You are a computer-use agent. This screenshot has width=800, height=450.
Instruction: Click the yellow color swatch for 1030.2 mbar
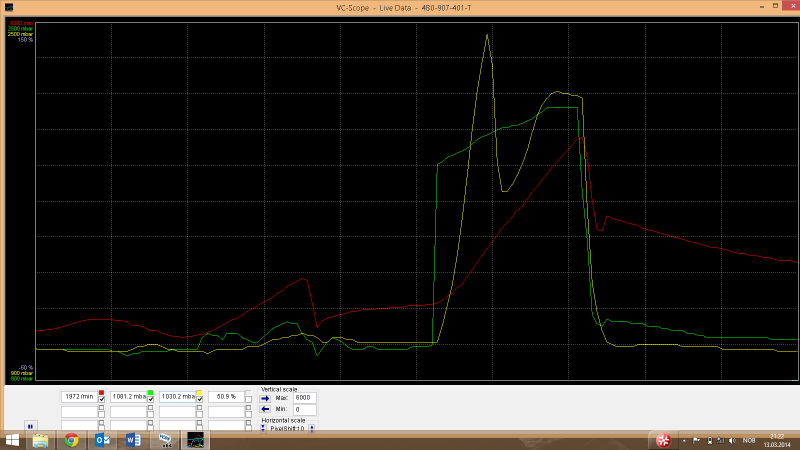tap(199, 393)
